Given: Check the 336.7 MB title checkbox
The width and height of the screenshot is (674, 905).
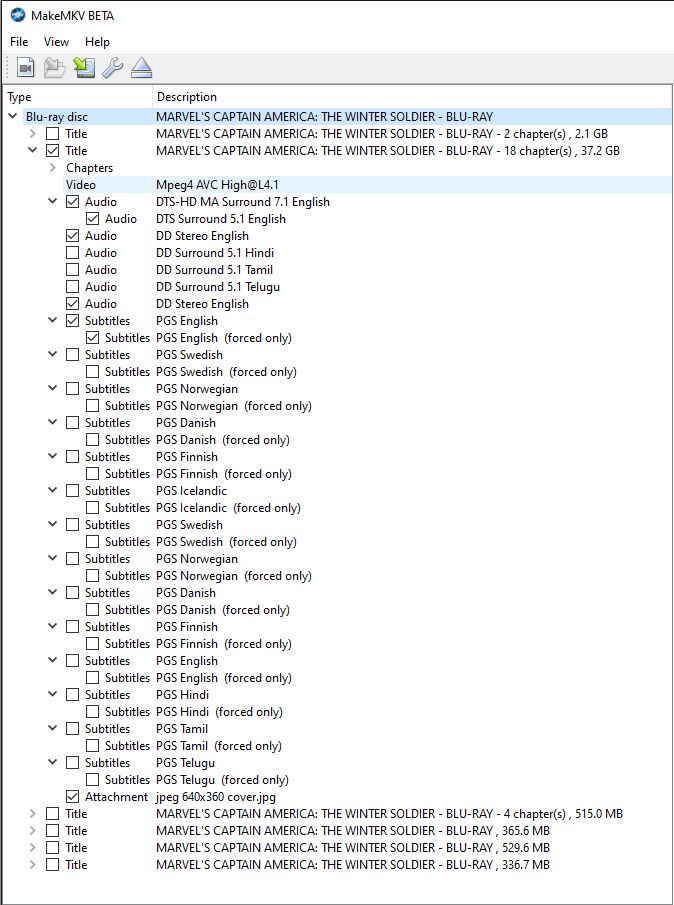Looking at the screenshot, I should [x=53, y=865].
